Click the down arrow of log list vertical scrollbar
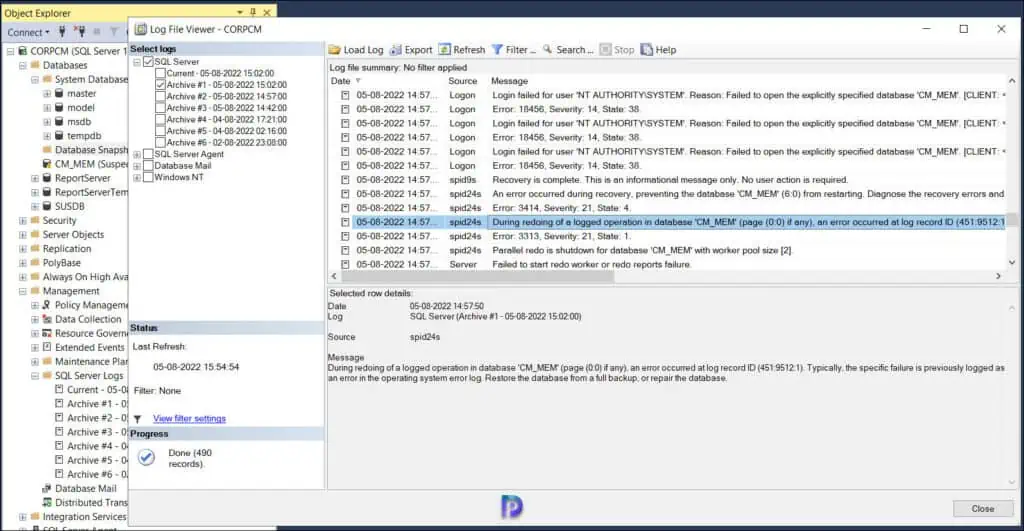 click(x=1012, y=263)
